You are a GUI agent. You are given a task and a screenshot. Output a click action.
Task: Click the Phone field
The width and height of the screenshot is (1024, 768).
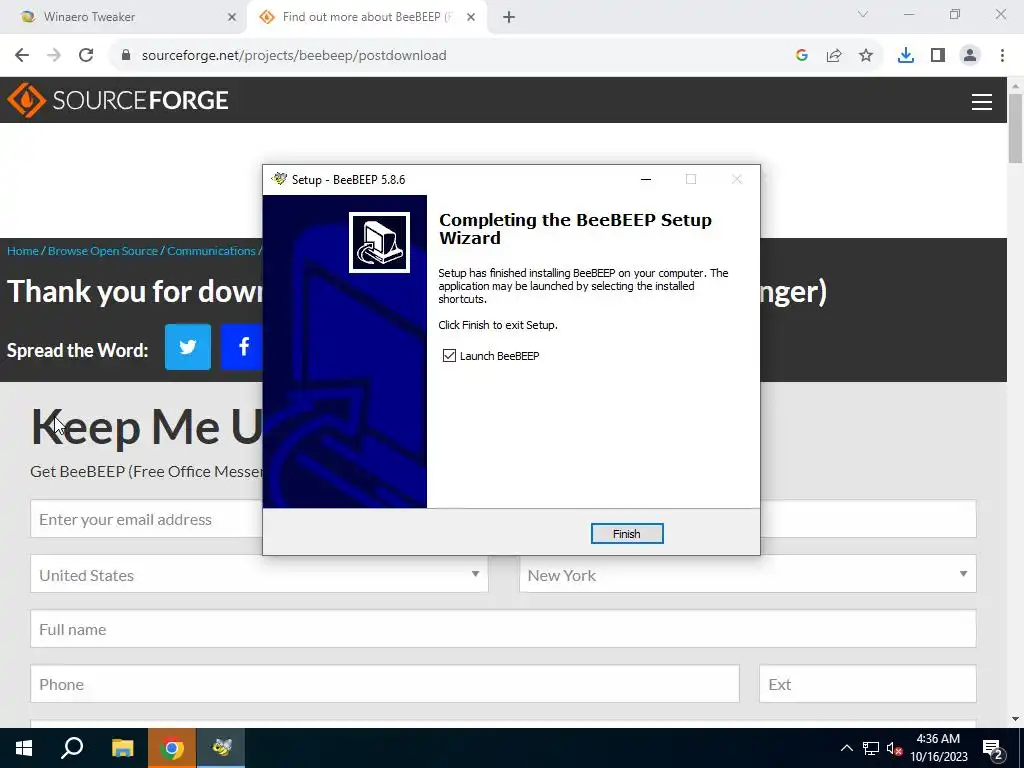385,684
